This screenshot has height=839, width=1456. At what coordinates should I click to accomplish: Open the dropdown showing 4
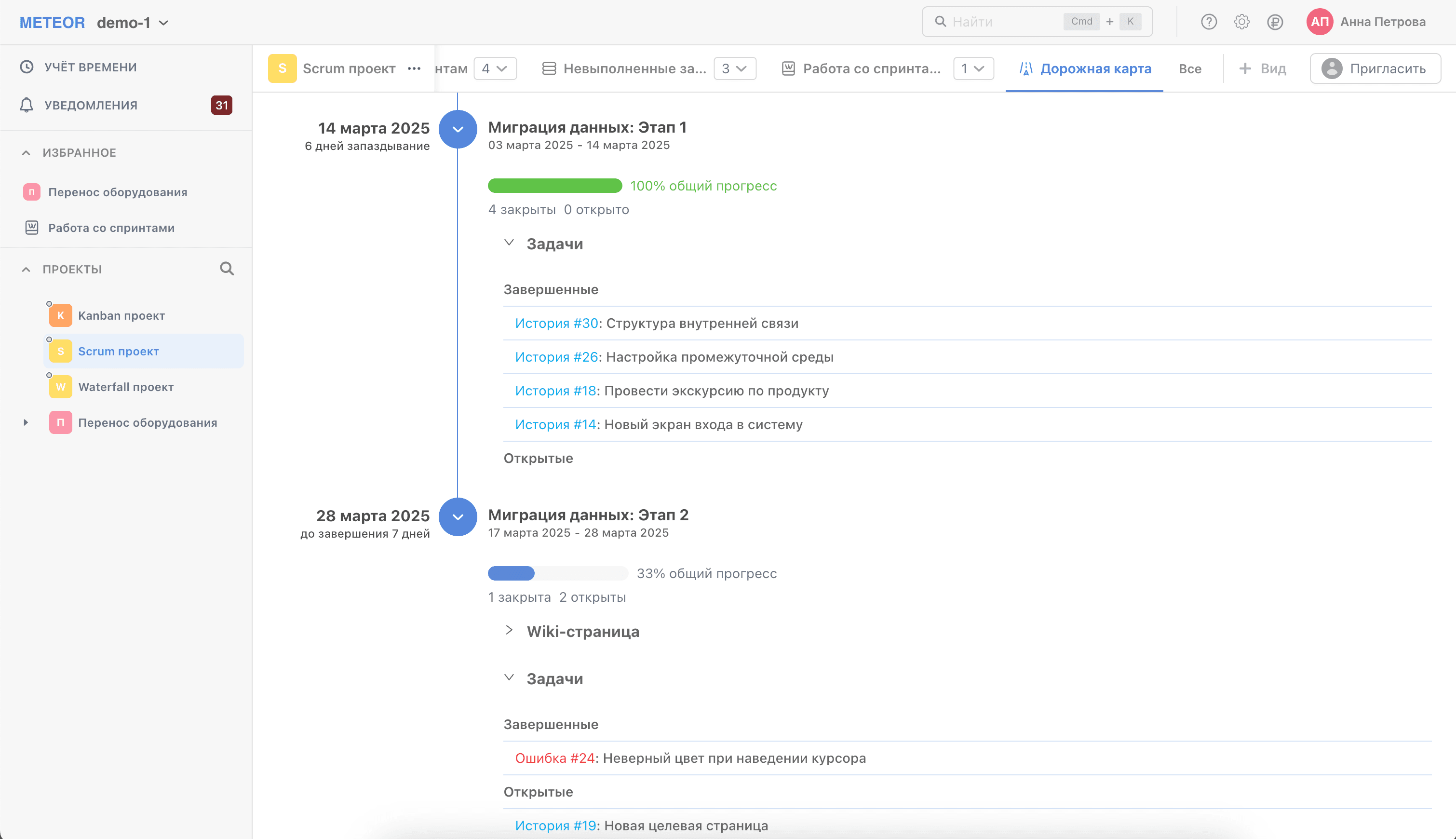pyautogui.click(x=495, y=68)
